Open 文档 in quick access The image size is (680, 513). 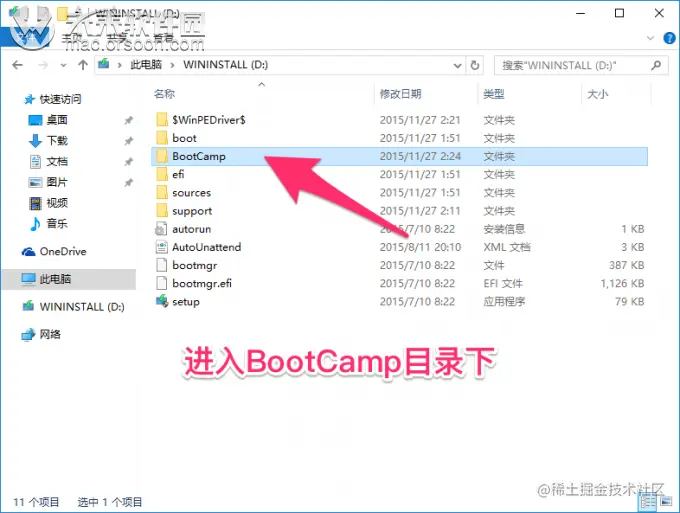(x=57, y=161)
